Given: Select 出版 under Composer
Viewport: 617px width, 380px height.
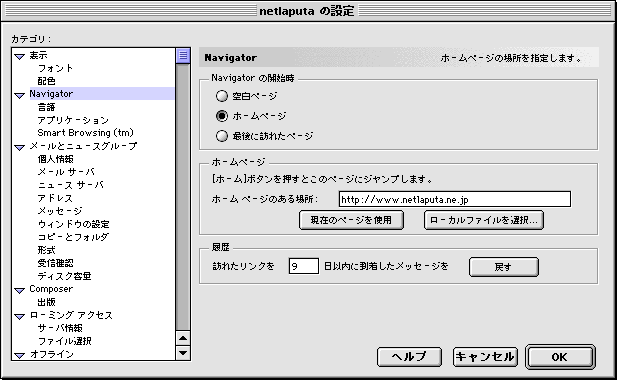Looking at the screenshot, I should 46,302.
